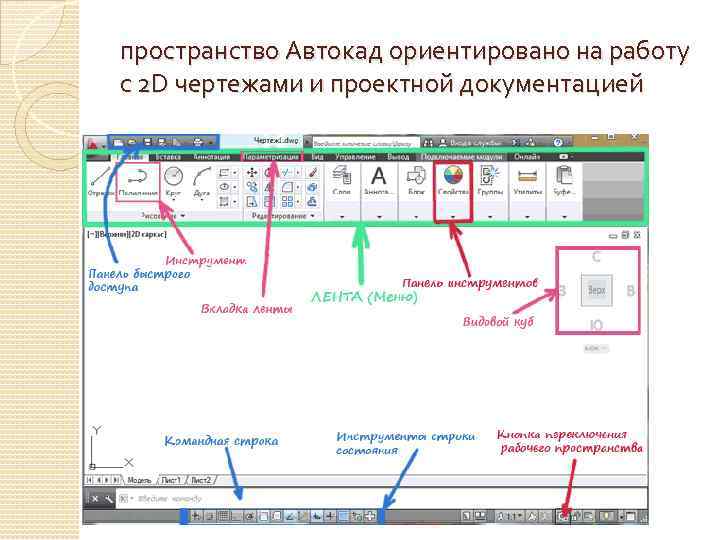Toggle workspace switching gear button

pos(563,517)
